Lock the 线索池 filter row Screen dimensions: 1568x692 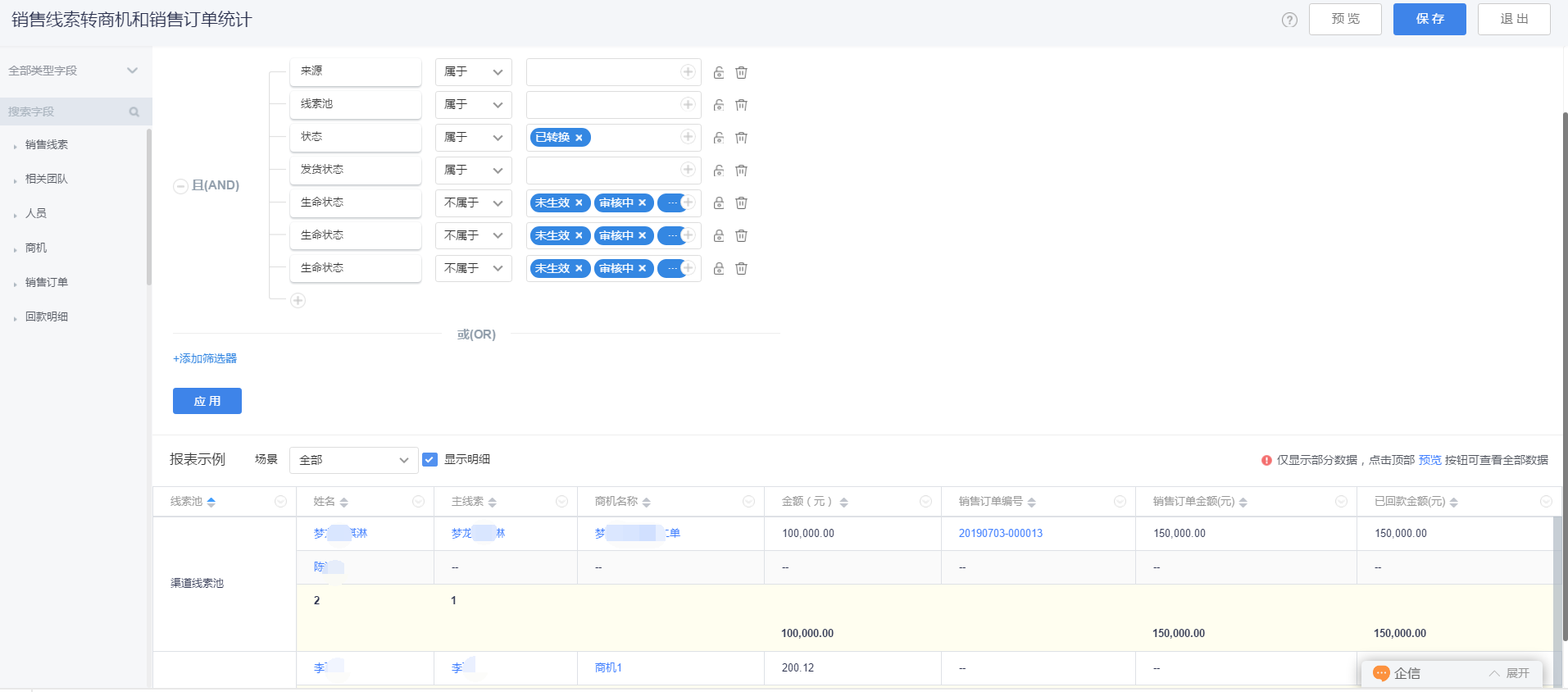point(719,105)
